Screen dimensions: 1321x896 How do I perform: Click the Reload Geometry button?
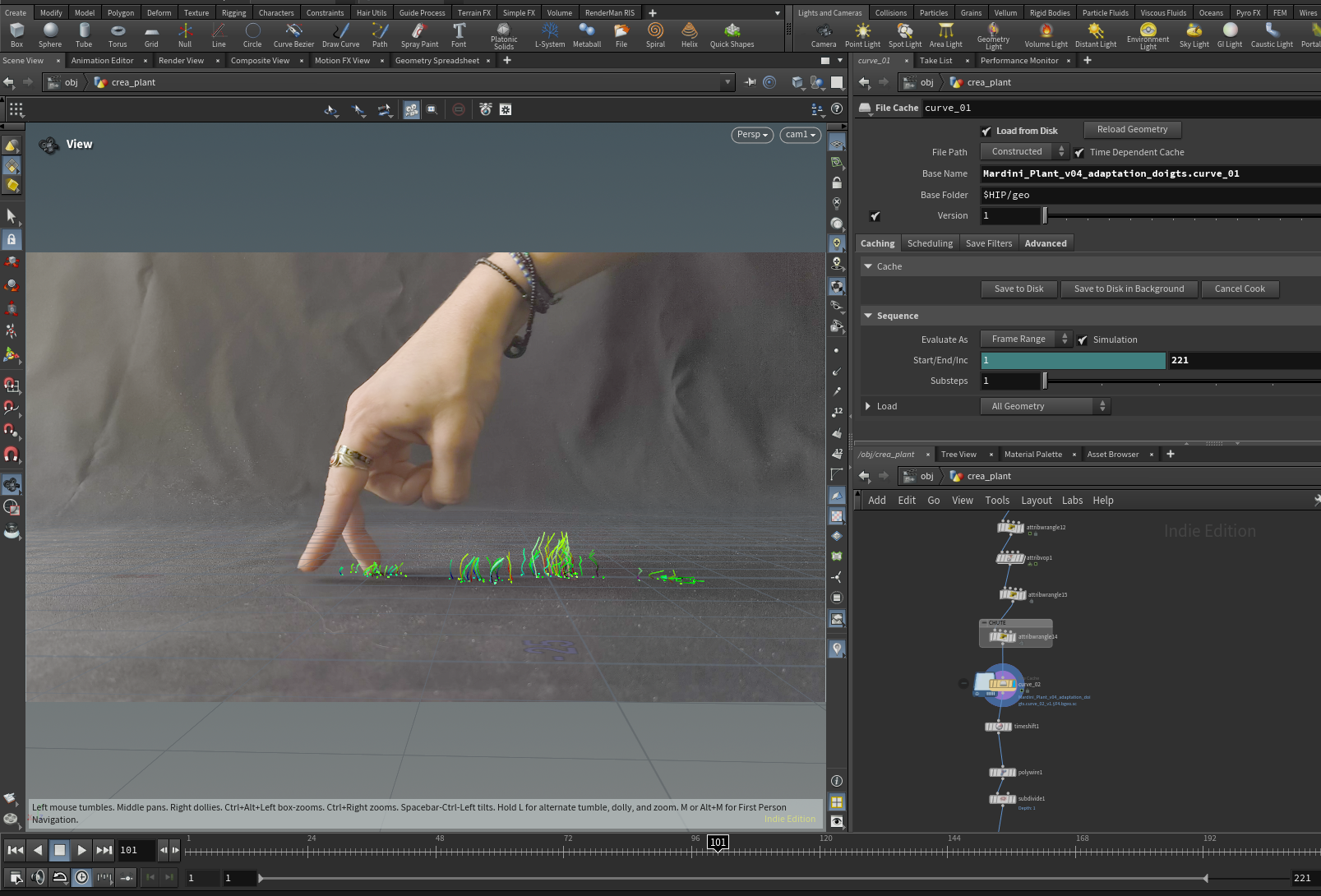click(1132, 130)
